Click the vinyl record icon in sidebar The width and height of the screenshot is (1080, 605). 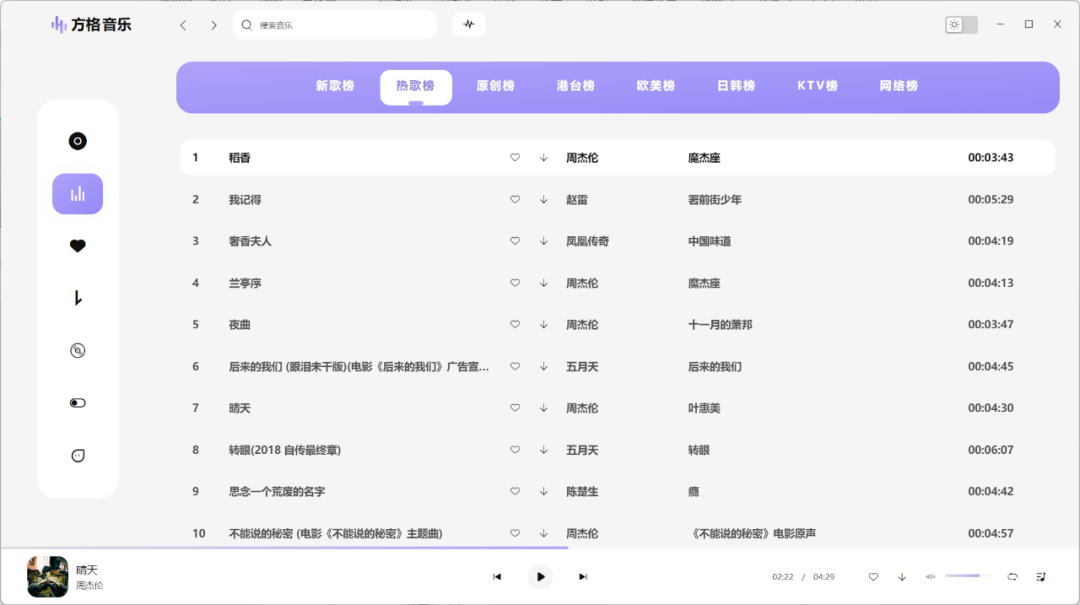coord(78,141)
